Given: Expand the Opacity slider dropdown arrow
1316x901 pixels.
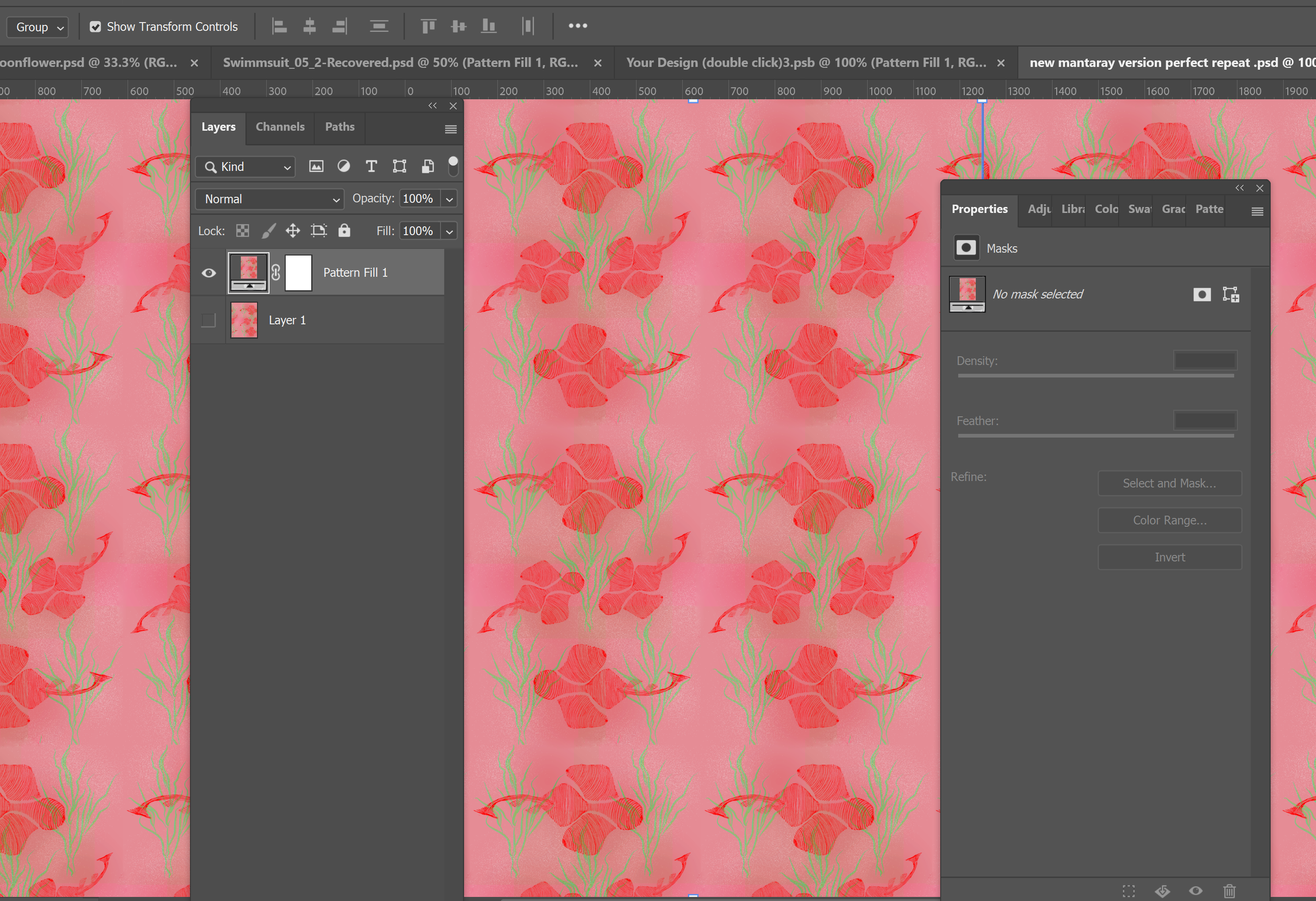Looking at the screenshot, I should pyautogui.click(x=449, y=199).
